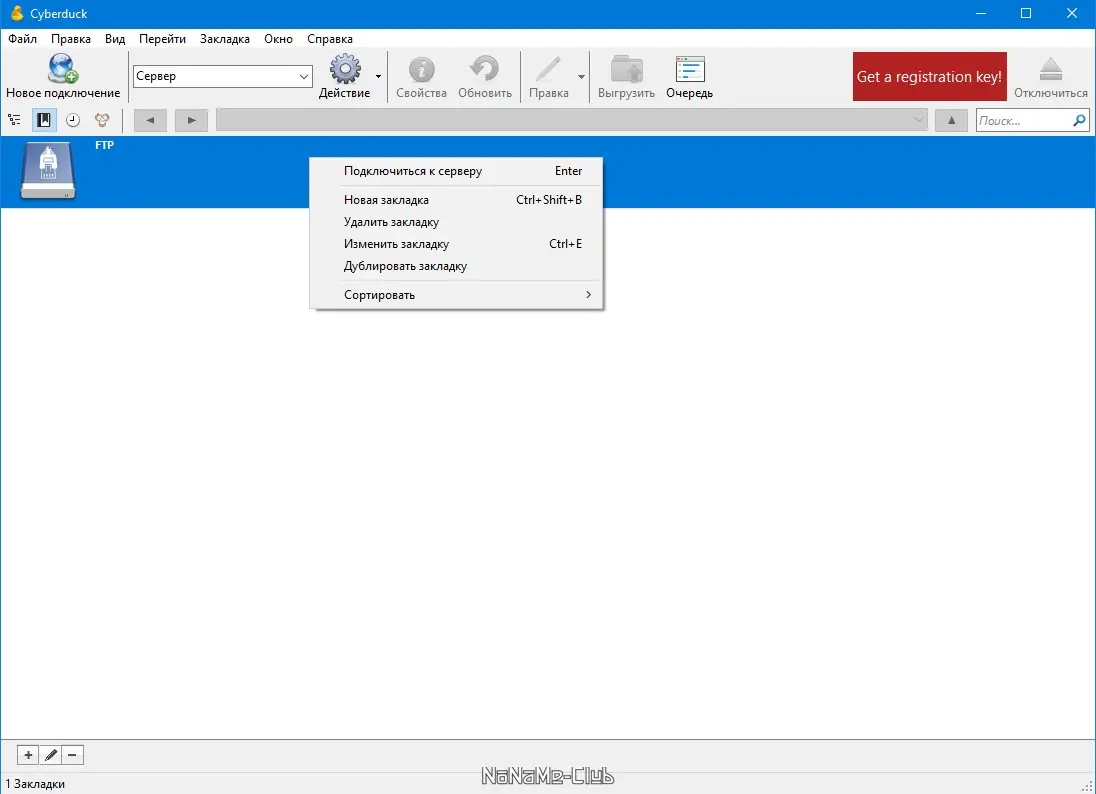The width and height of the screenshot is (1096, 794).
Task: Open the path dropdown bar
Action: tap(572, 120)
